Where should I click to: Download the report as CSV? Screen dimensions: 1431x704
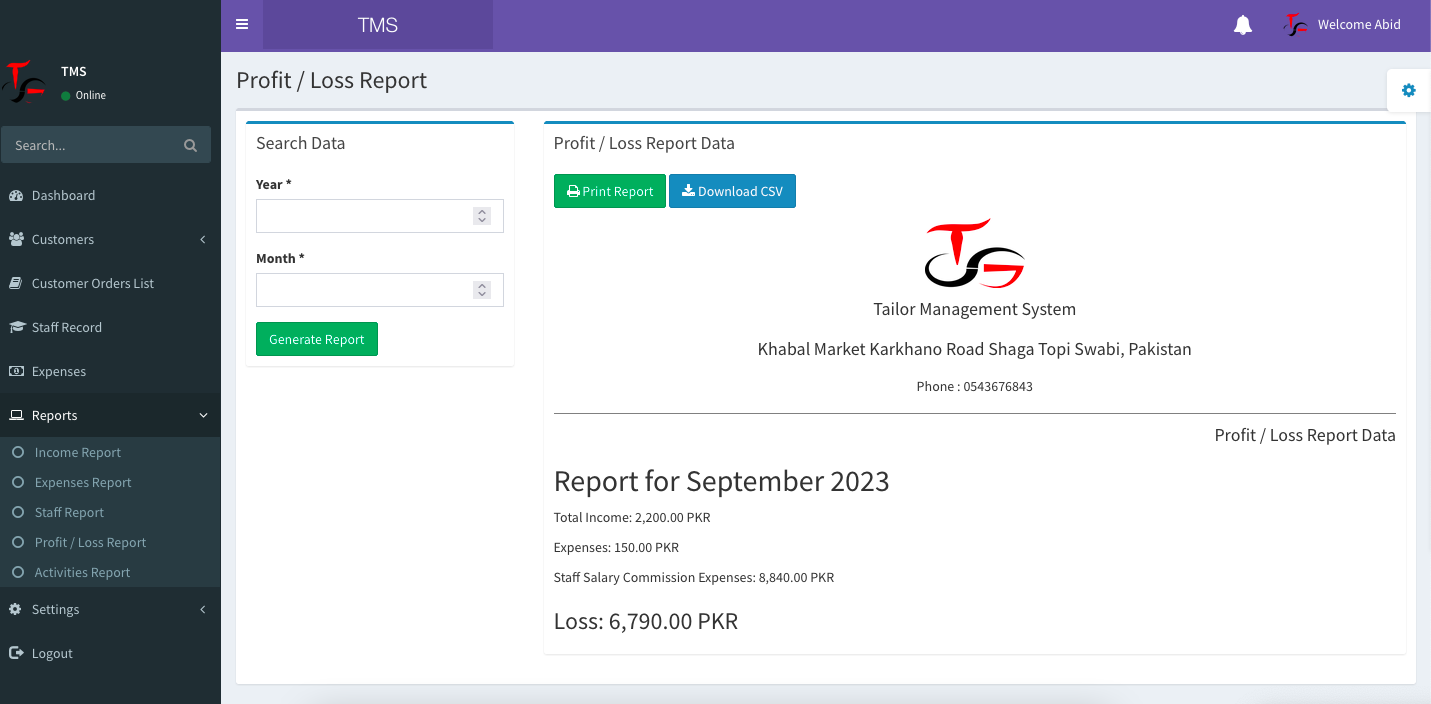click(x=732, y=191)
